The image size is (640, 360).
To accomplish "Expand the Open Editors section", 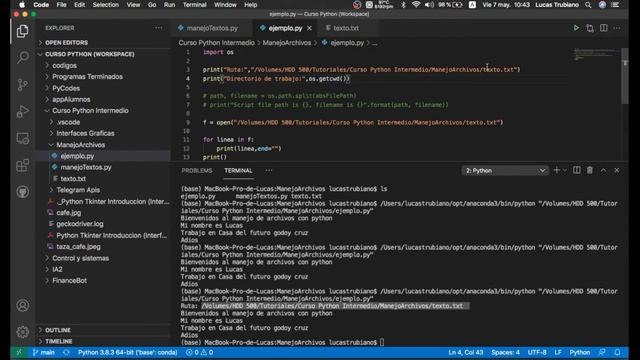I will [x=66, y=42].
